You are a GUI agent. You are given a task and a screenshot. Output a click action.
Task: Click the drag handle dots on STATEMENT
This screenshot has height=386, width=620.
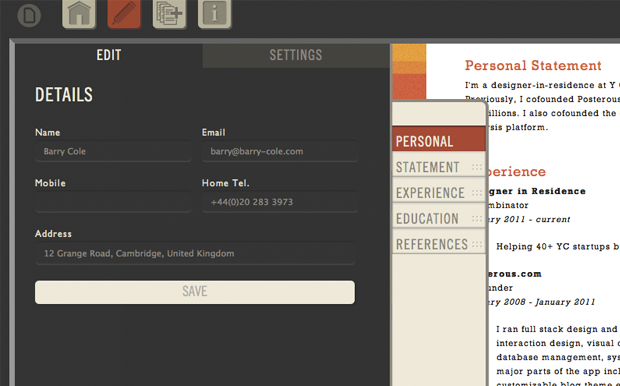[x=477, y=168]
